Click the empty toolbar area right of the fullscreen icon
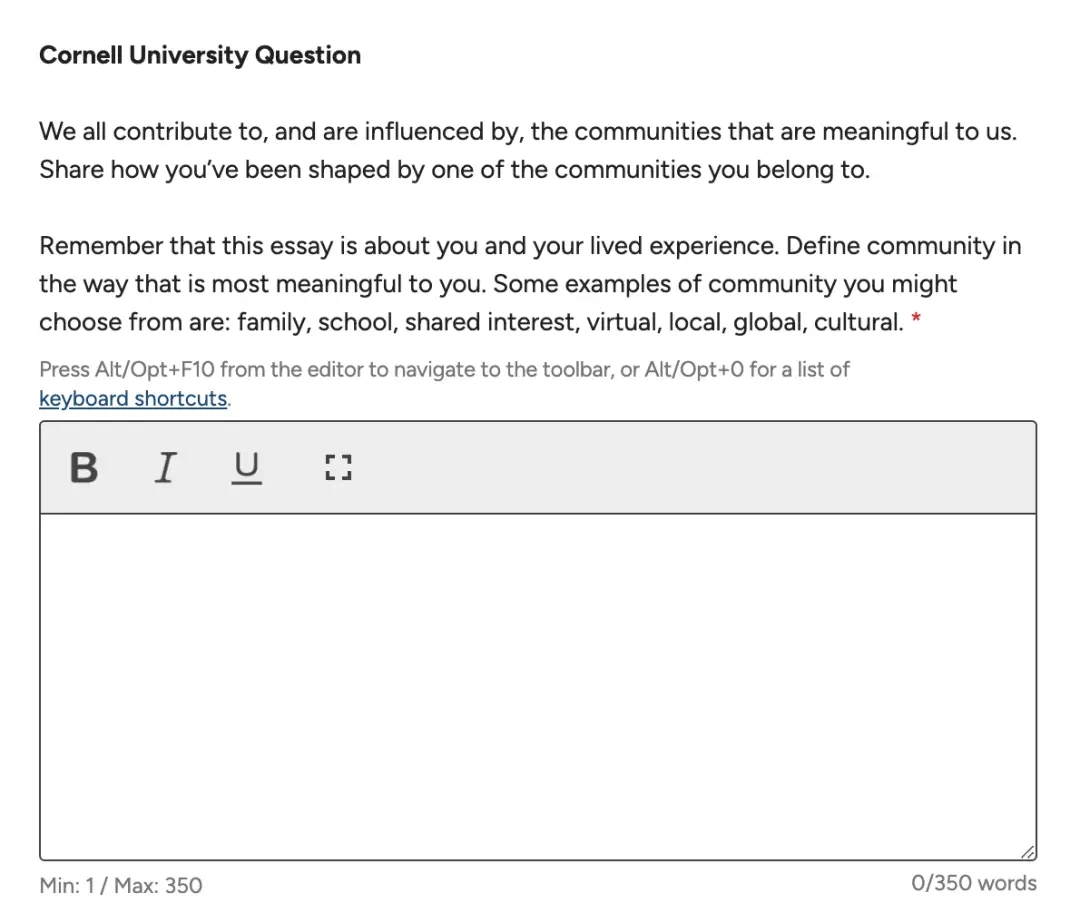Image resolution: width=1080 pixels, height=913 pixels. point(690,467)
